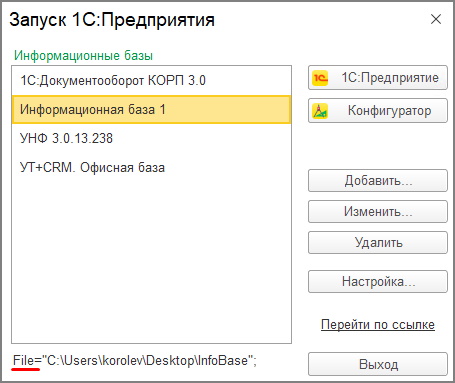This screenshot has height=383, width=455.
Task: Follow the Перейти по ссылке link
Action: [x=378, y=324]
